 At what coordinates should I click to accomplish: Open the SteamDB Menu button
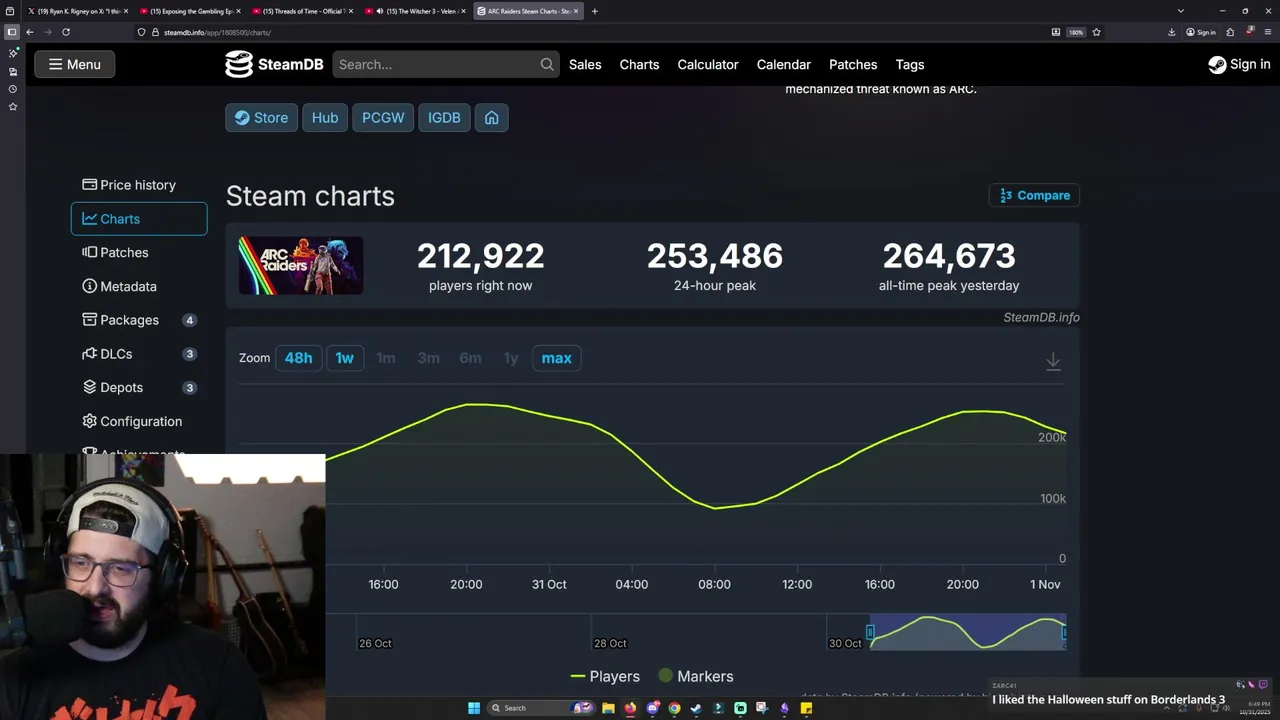point(75,64)
